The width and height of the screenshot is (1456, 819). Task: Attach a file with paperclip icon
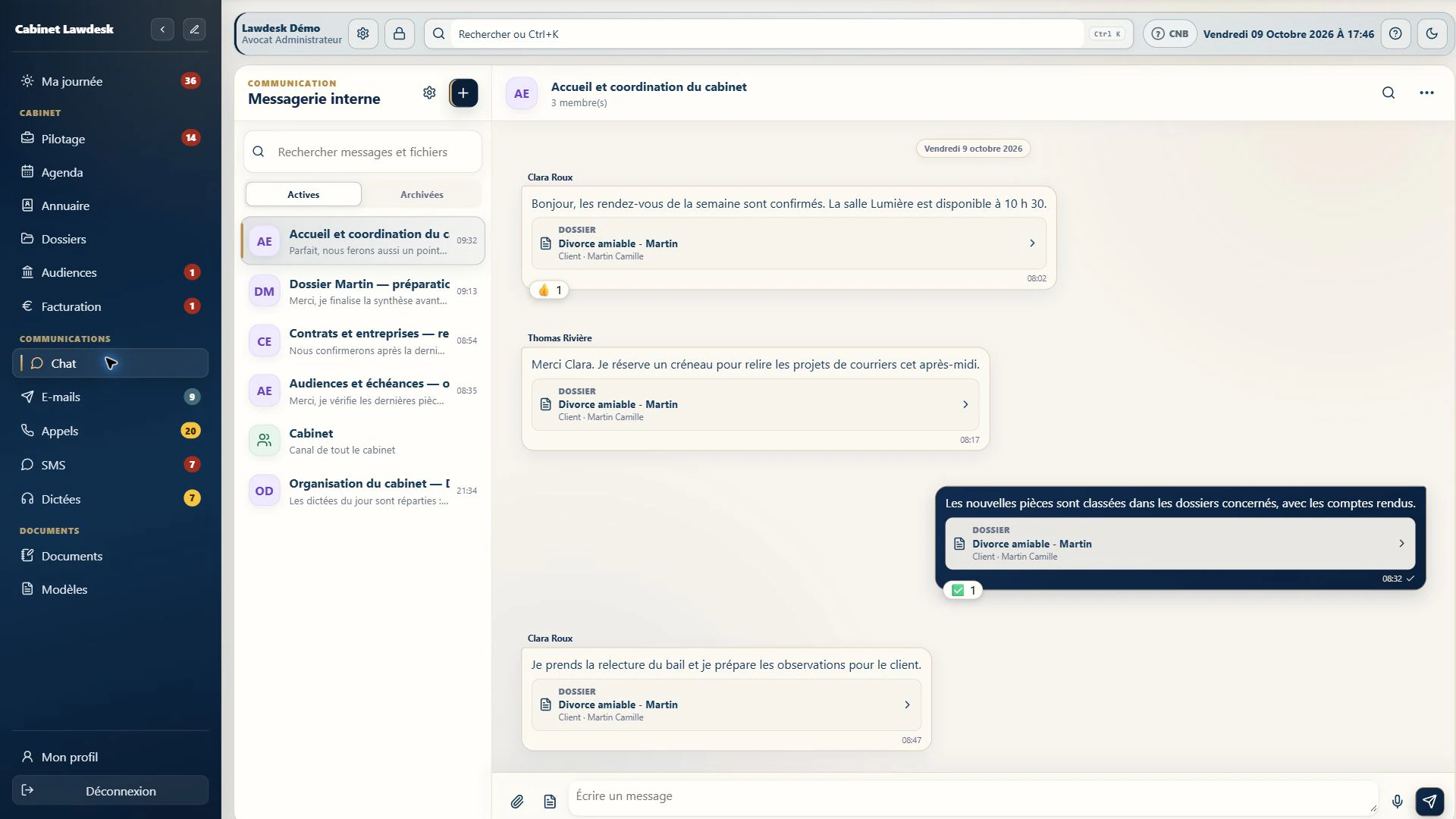[517, 802]
